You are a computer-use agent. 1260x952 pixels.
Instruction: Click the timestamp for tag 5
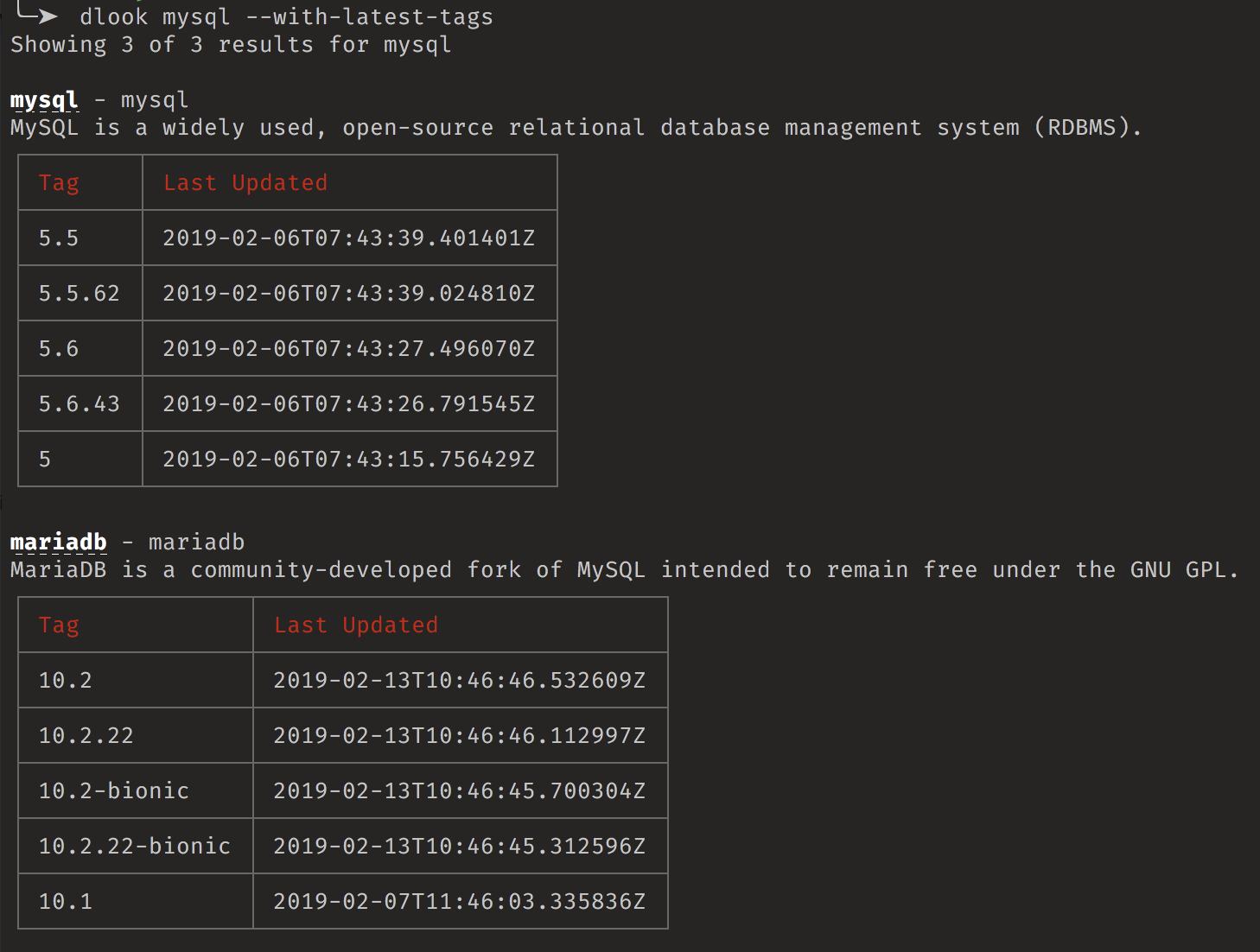349,460
